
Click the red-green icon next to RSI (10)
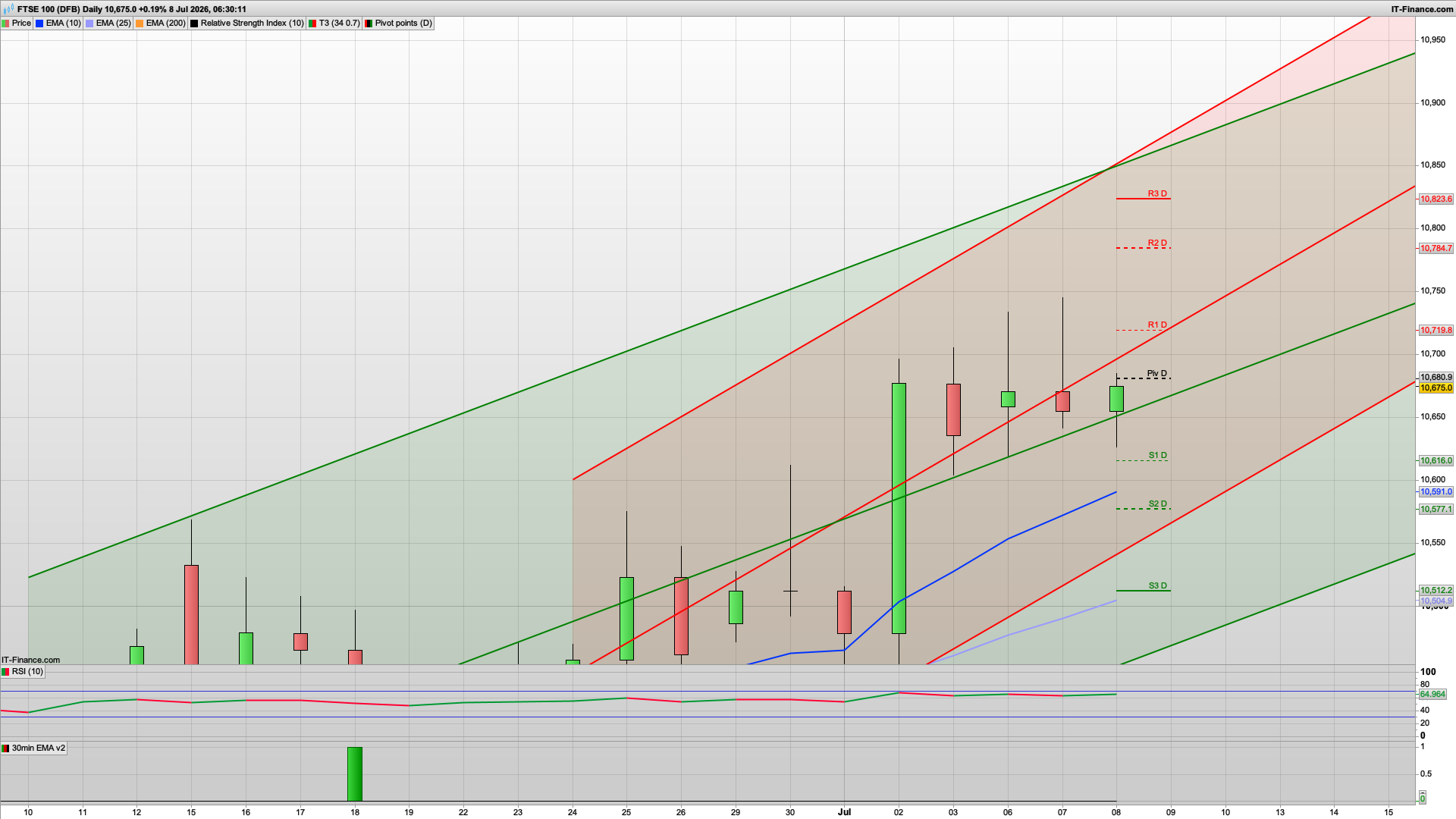[x=6, y=672]
